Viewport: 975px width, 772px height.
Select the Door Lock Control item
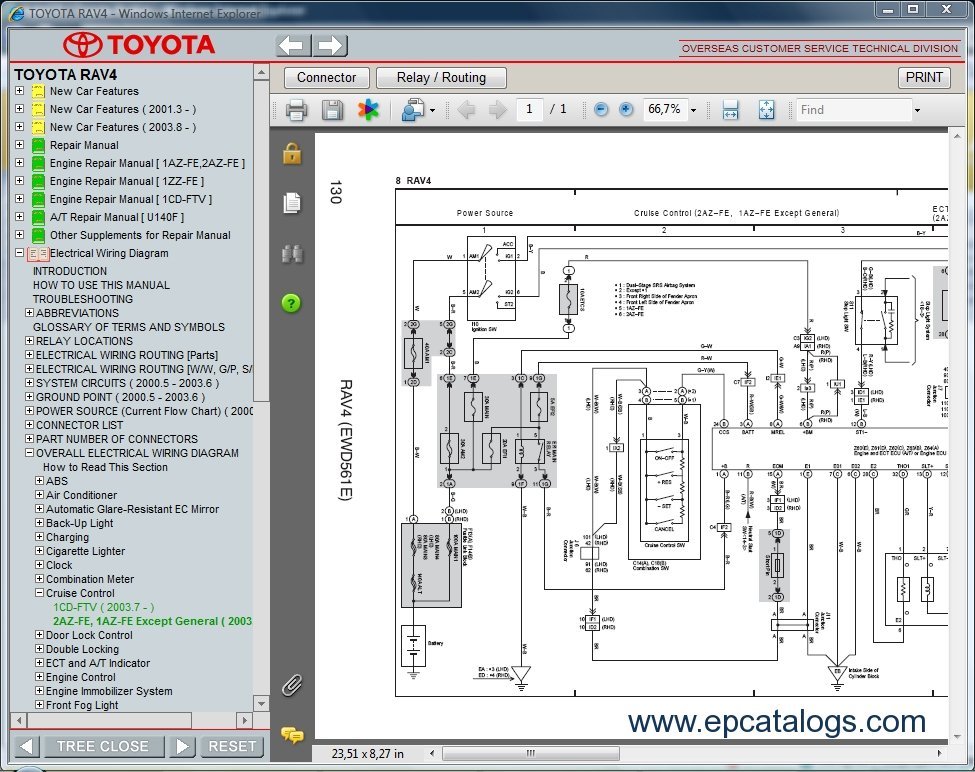pyautogui.click(x=90, y=635)
